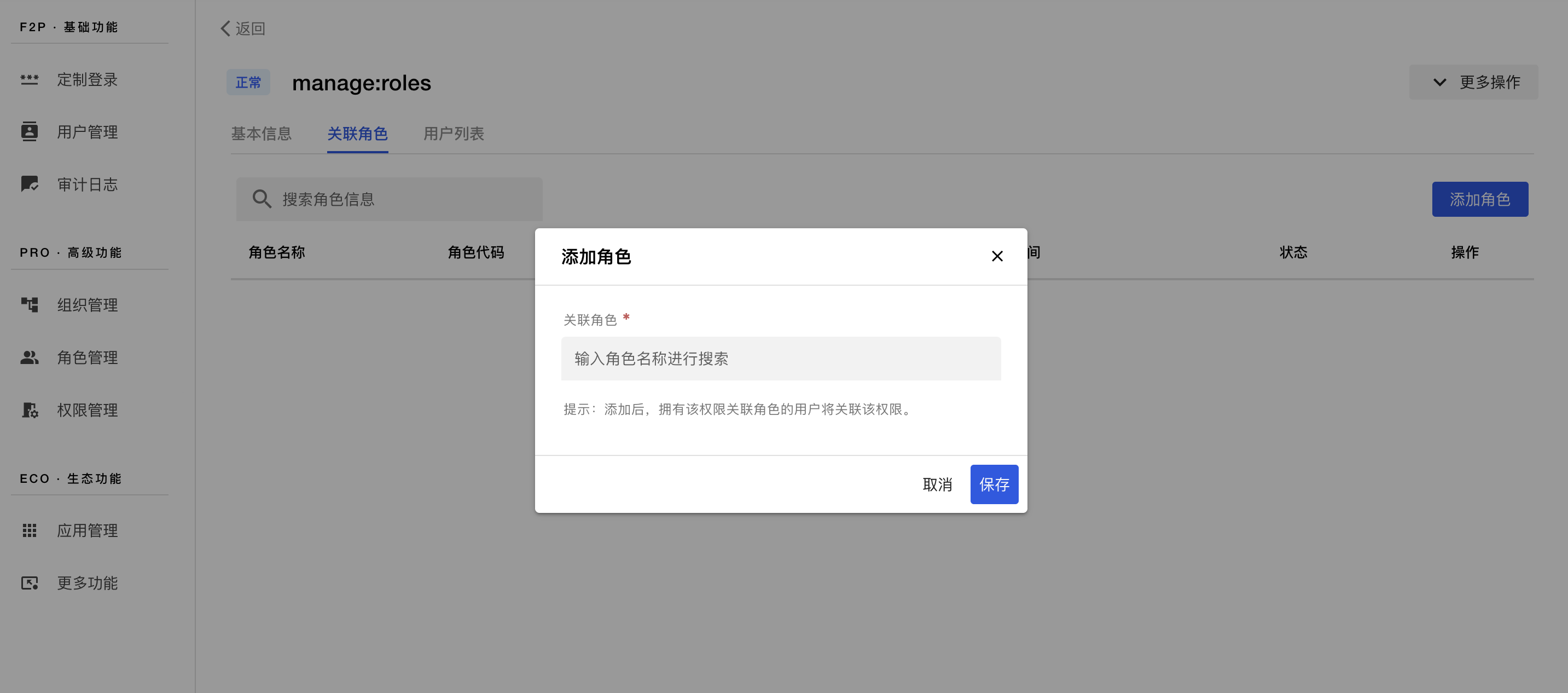Click the 角色代码 column header

pyautogui.click(x=476, y=252)
